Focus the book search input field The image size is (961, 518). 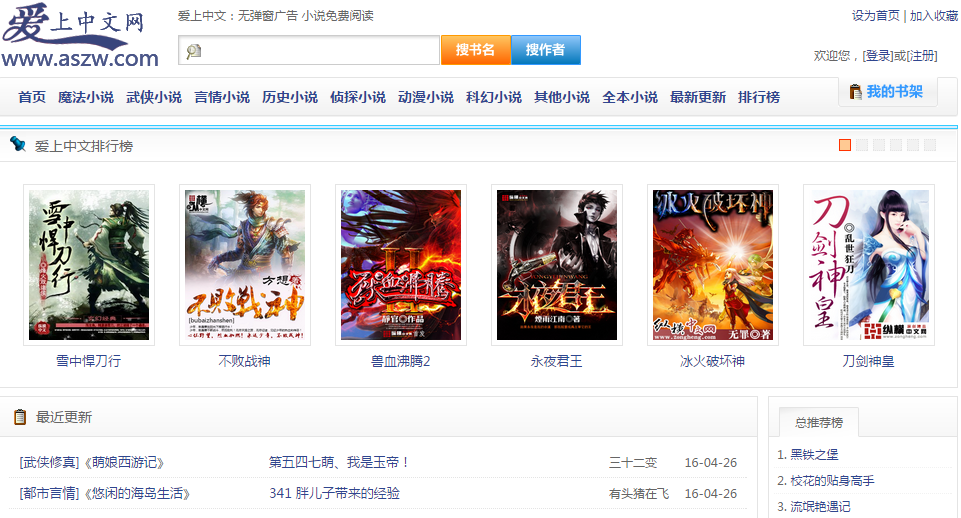pyautogui.click(x=309, y=50)
